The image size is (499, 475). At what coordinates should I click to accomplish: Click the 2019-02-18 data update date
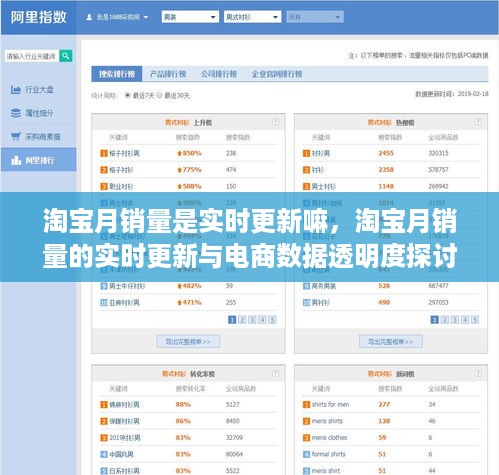click(x=473, y=94)
